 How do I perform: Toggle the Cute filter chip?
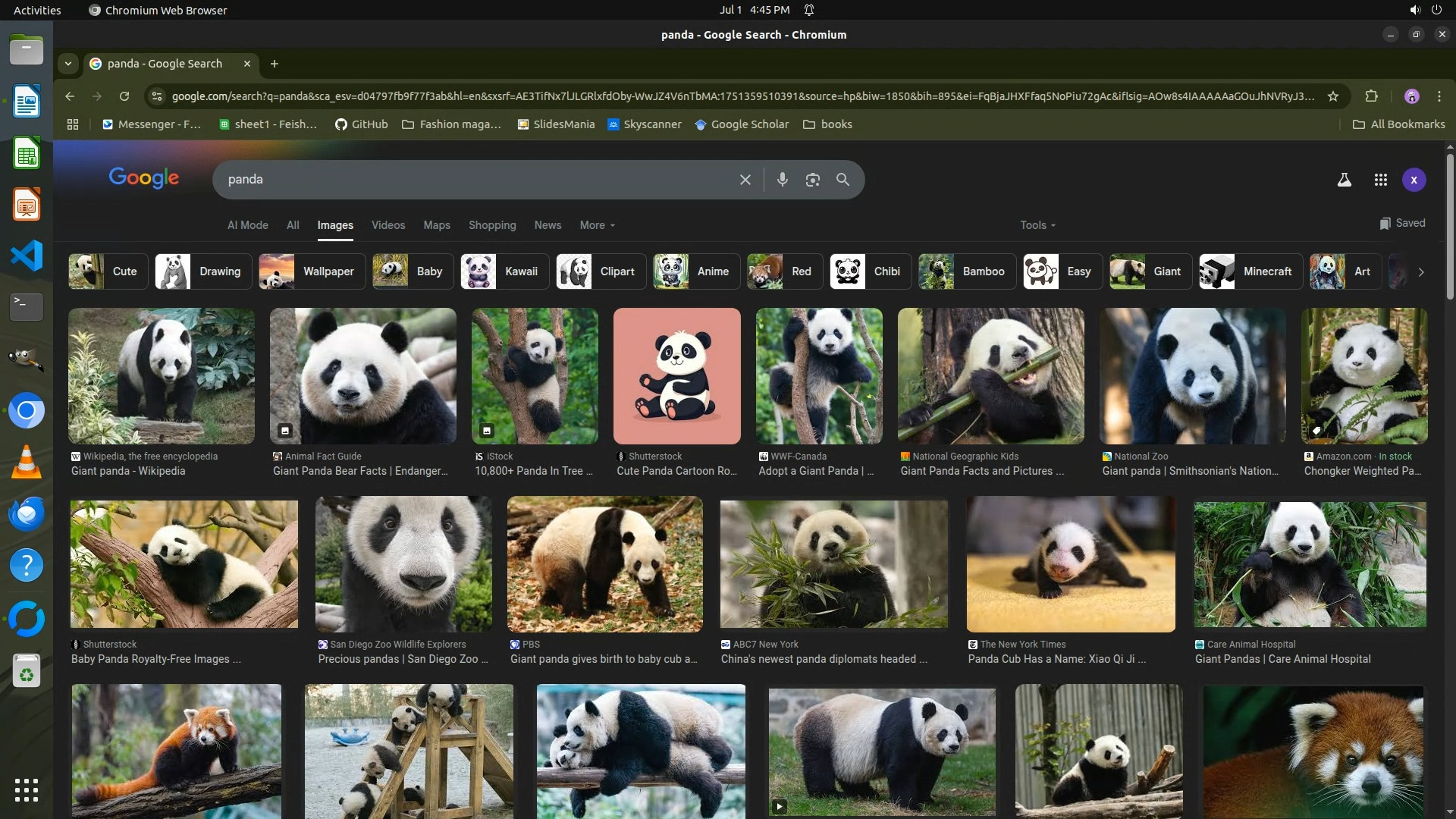(108, 271)
